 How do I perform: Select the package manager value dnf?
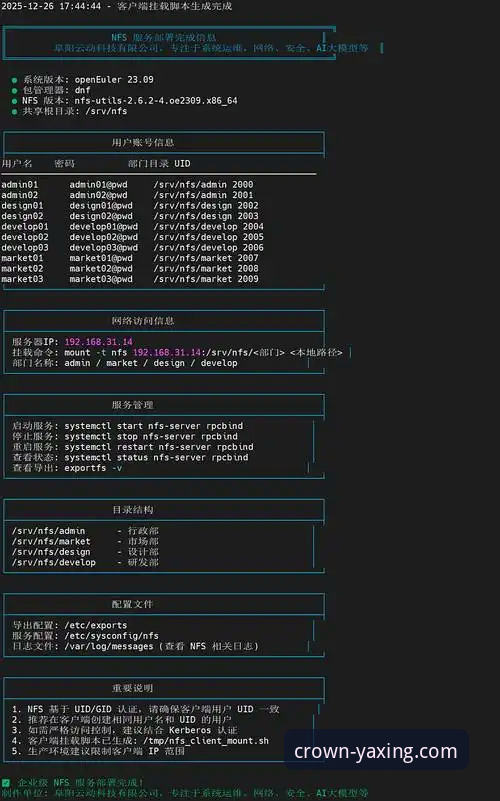click(x=82, y=90)
